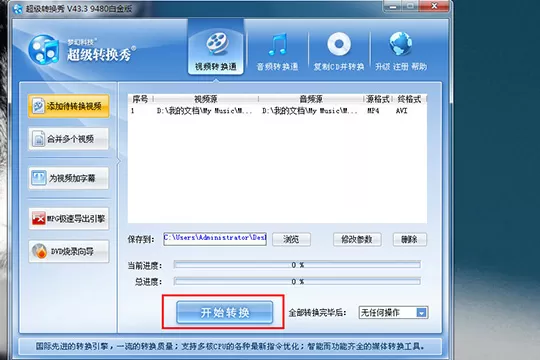This screenshot has width=540, height=360.
Task: Click the 保存到 path input field
Action: 215,238
